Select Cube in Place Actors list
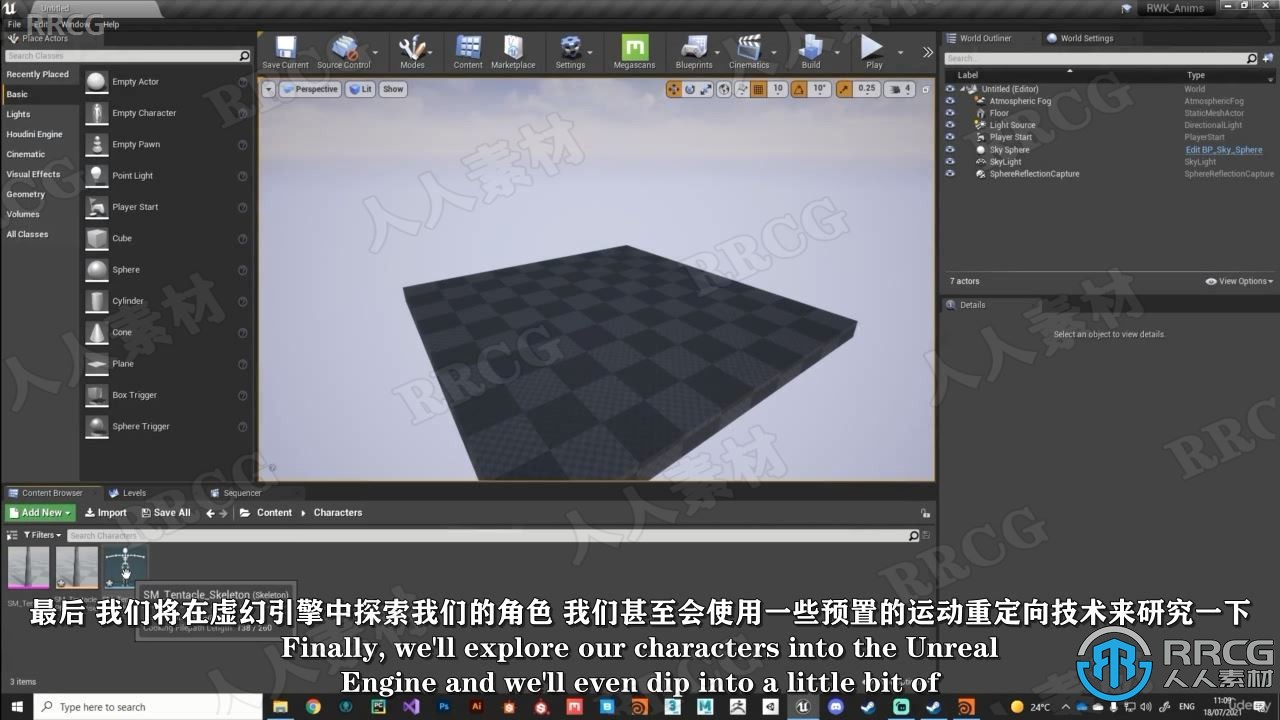 point(165,238)
